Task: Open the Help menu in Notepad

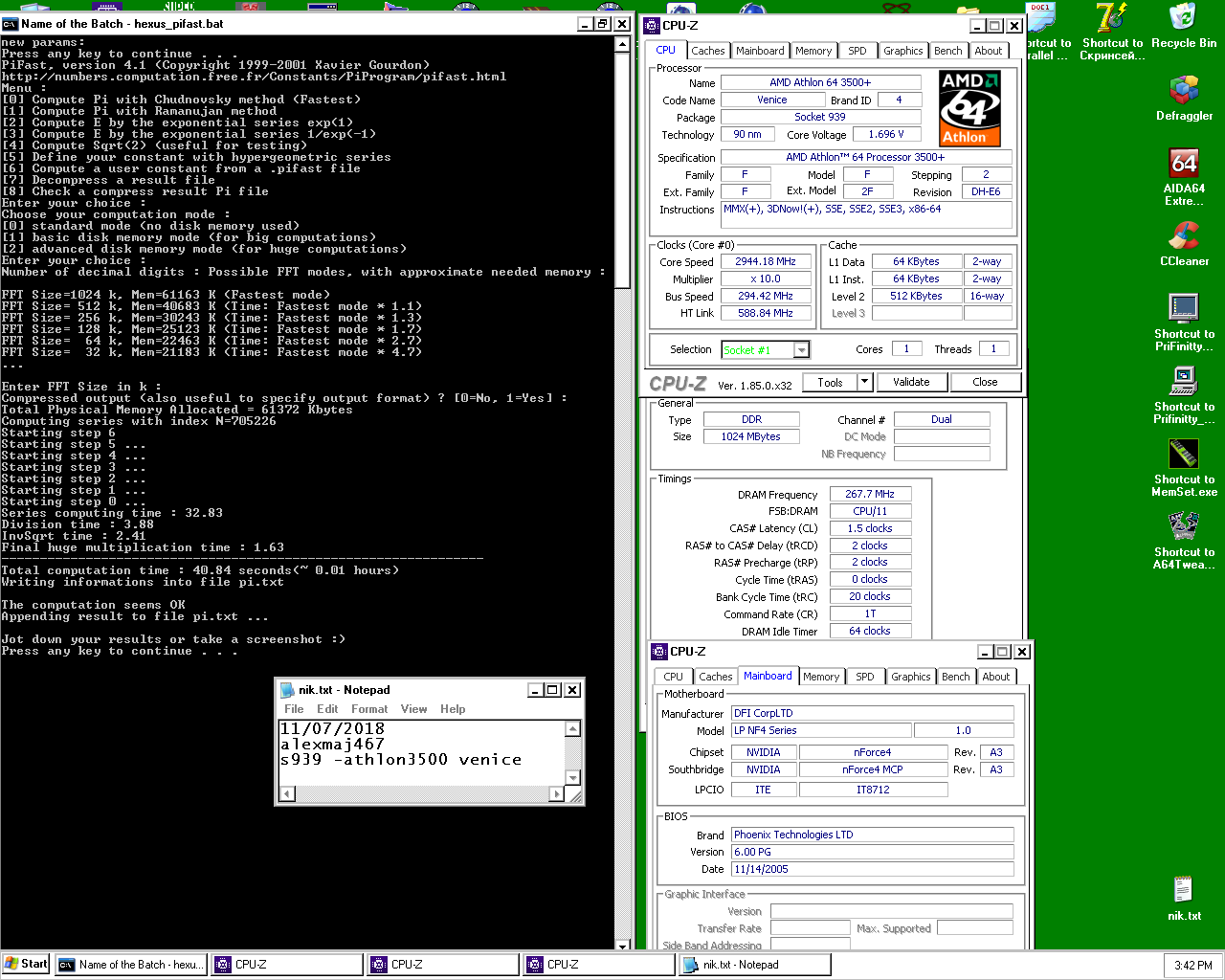Action: (453, 709)
